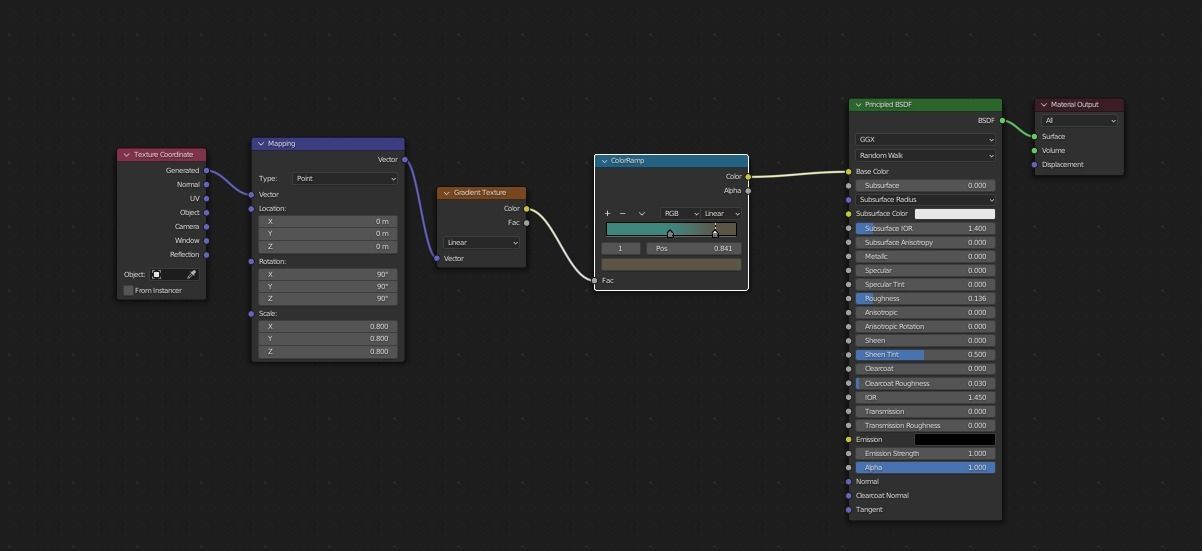The height and width of the screenshot is (551, 1202).
Task: Click the Window output socket
Action: coord(207,240)
